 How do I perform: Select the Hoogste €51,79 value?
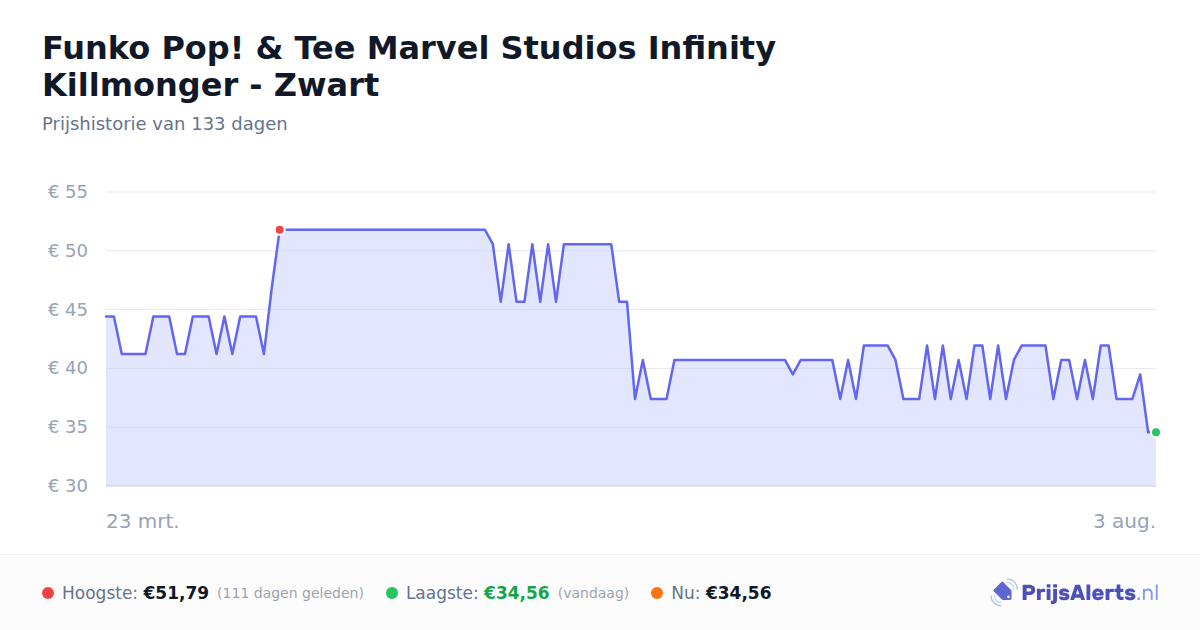click(x=176, y=593)
